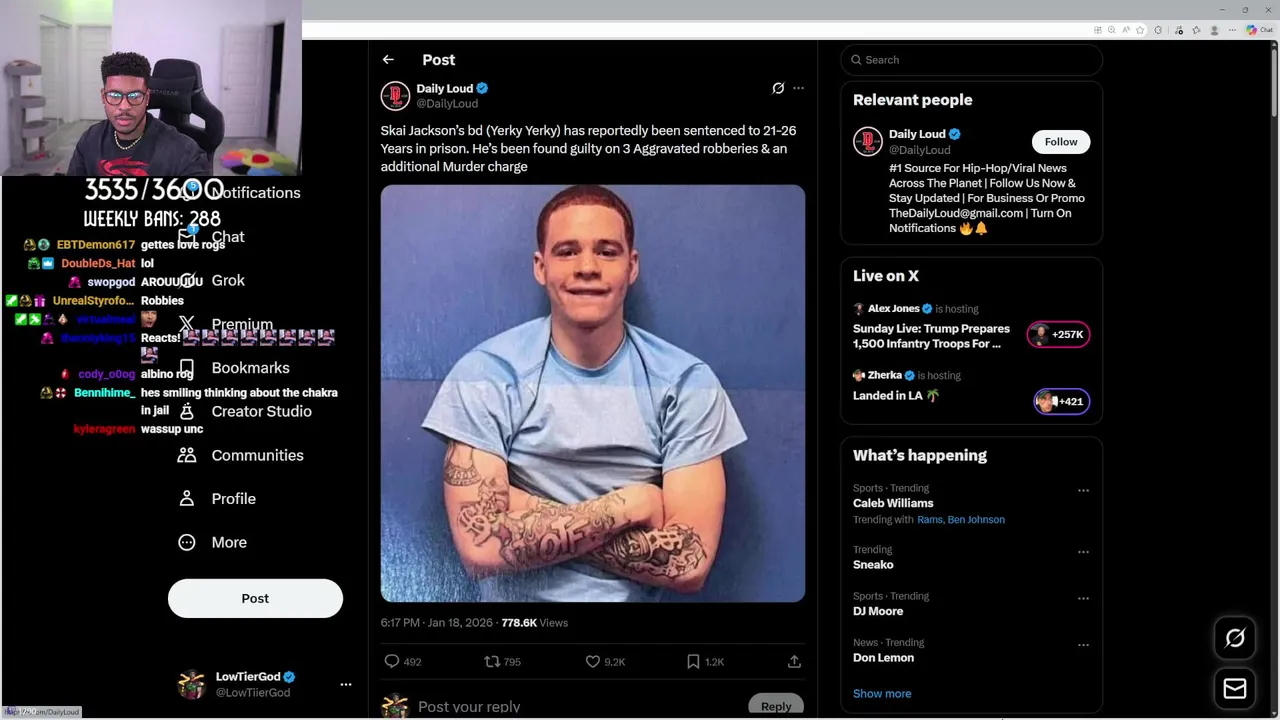The width and height of the screenshot is (1280, 720).
Task: Click the reply comment icon
Action: point(392,661)
